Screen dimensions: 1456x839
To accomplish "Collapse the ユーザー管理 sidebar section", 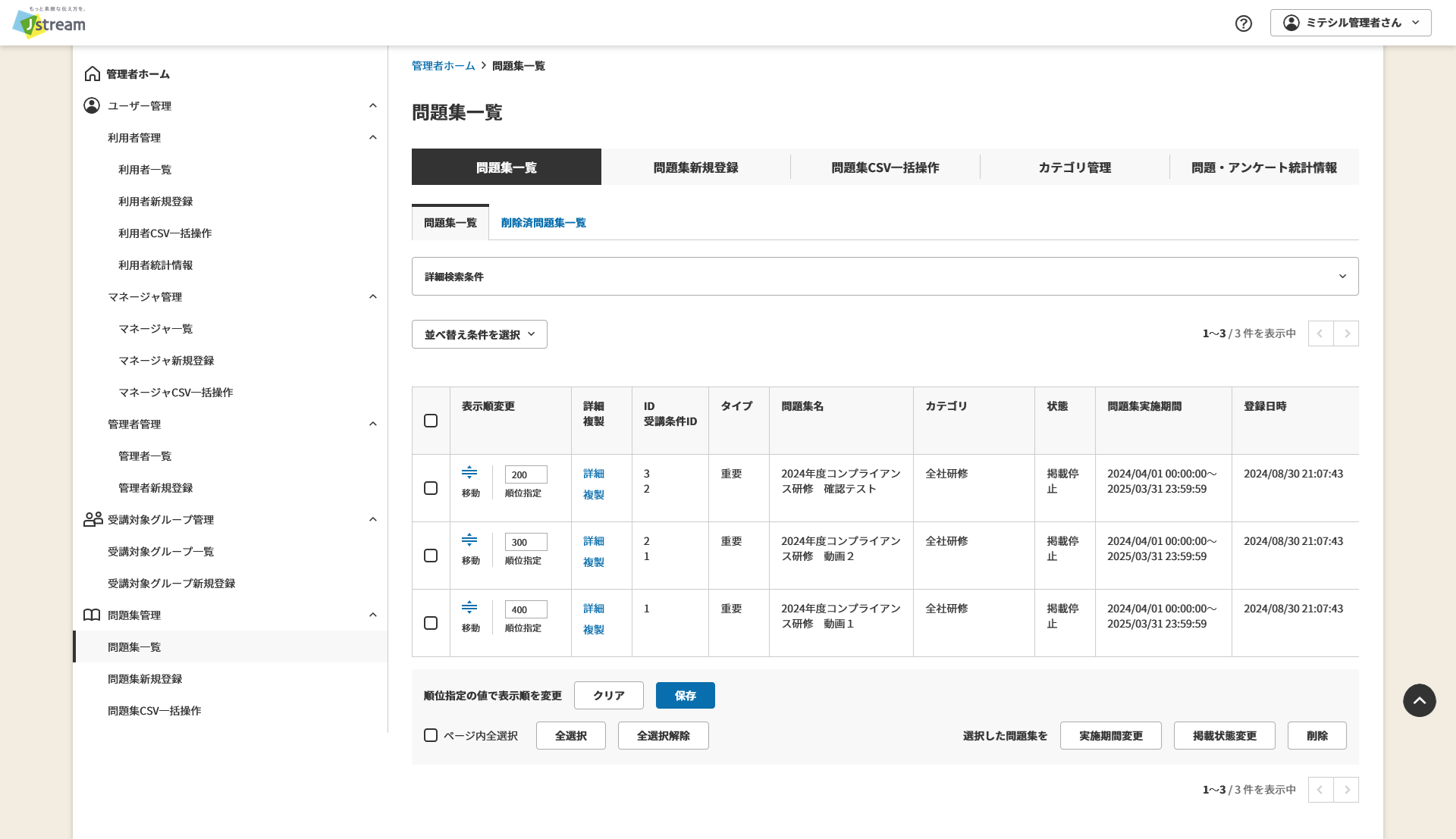I will [372, 105].
